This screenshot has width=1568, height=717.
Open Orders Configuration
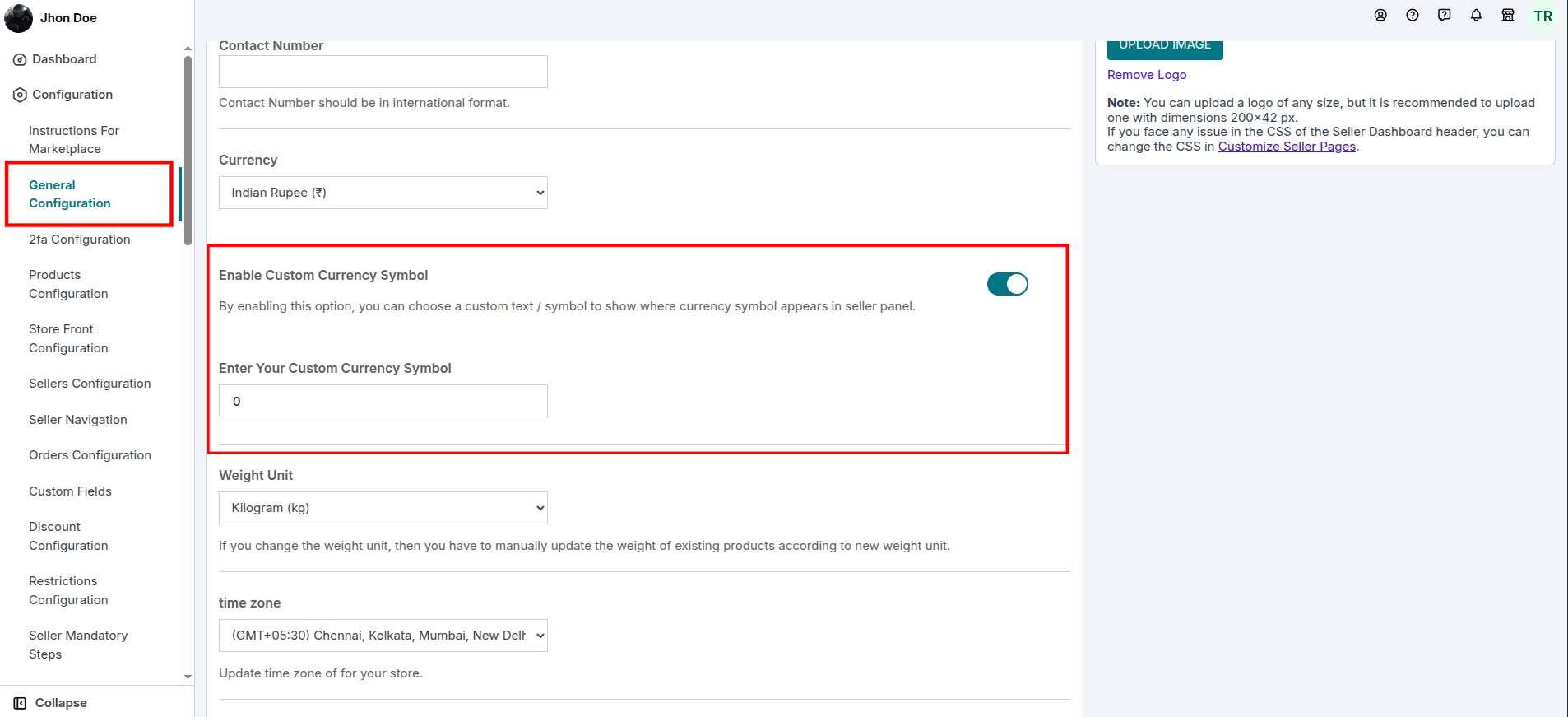pyautogui.click(x=90, y=455)
